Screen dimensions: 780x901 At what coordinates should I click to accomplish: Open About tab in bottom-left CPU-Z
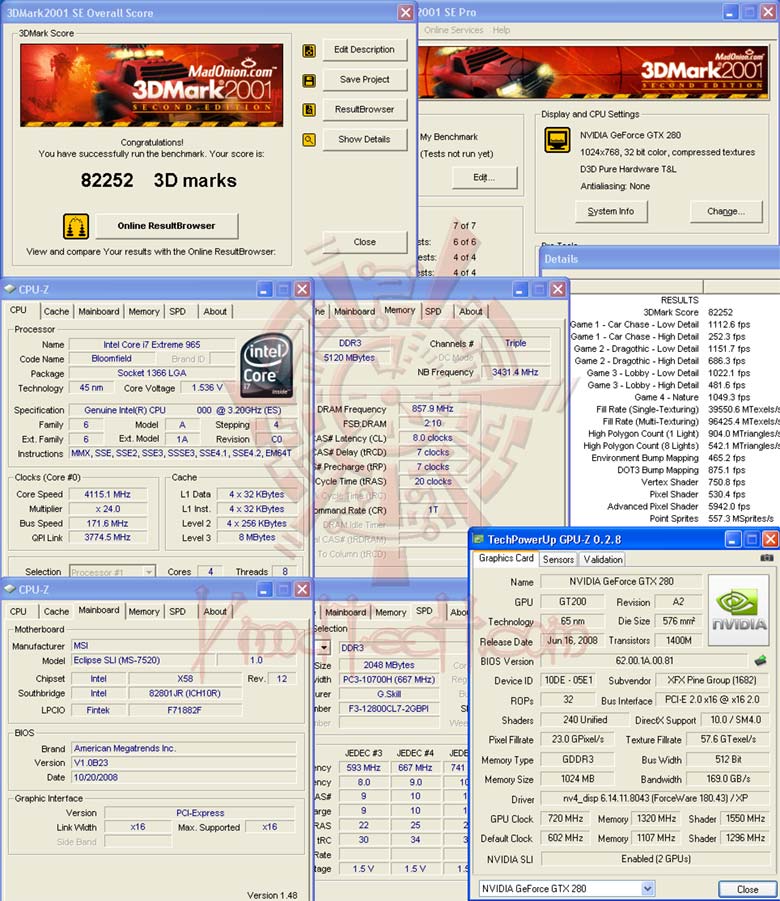pyautogui.click(x=215, y=611)
